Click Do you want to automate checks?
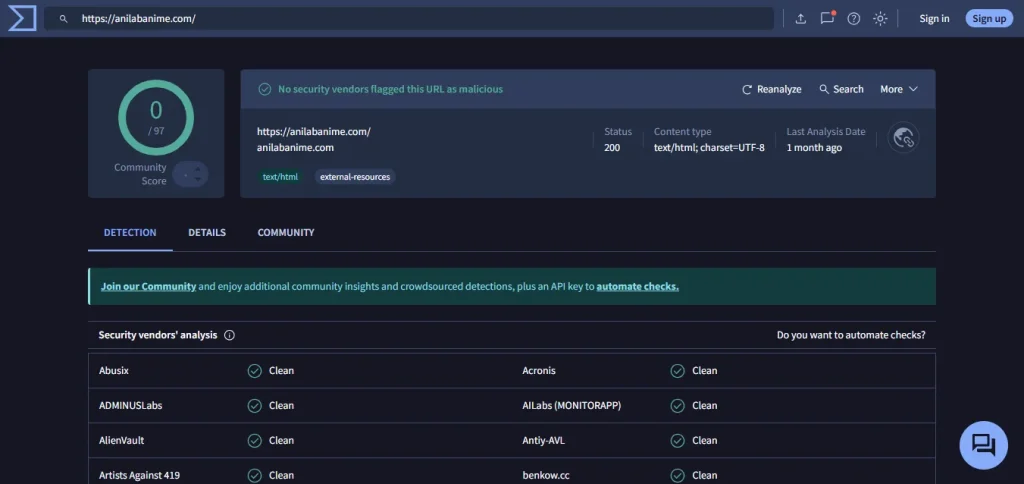The height and width of the screenshot is (484, 1024). 850,335
